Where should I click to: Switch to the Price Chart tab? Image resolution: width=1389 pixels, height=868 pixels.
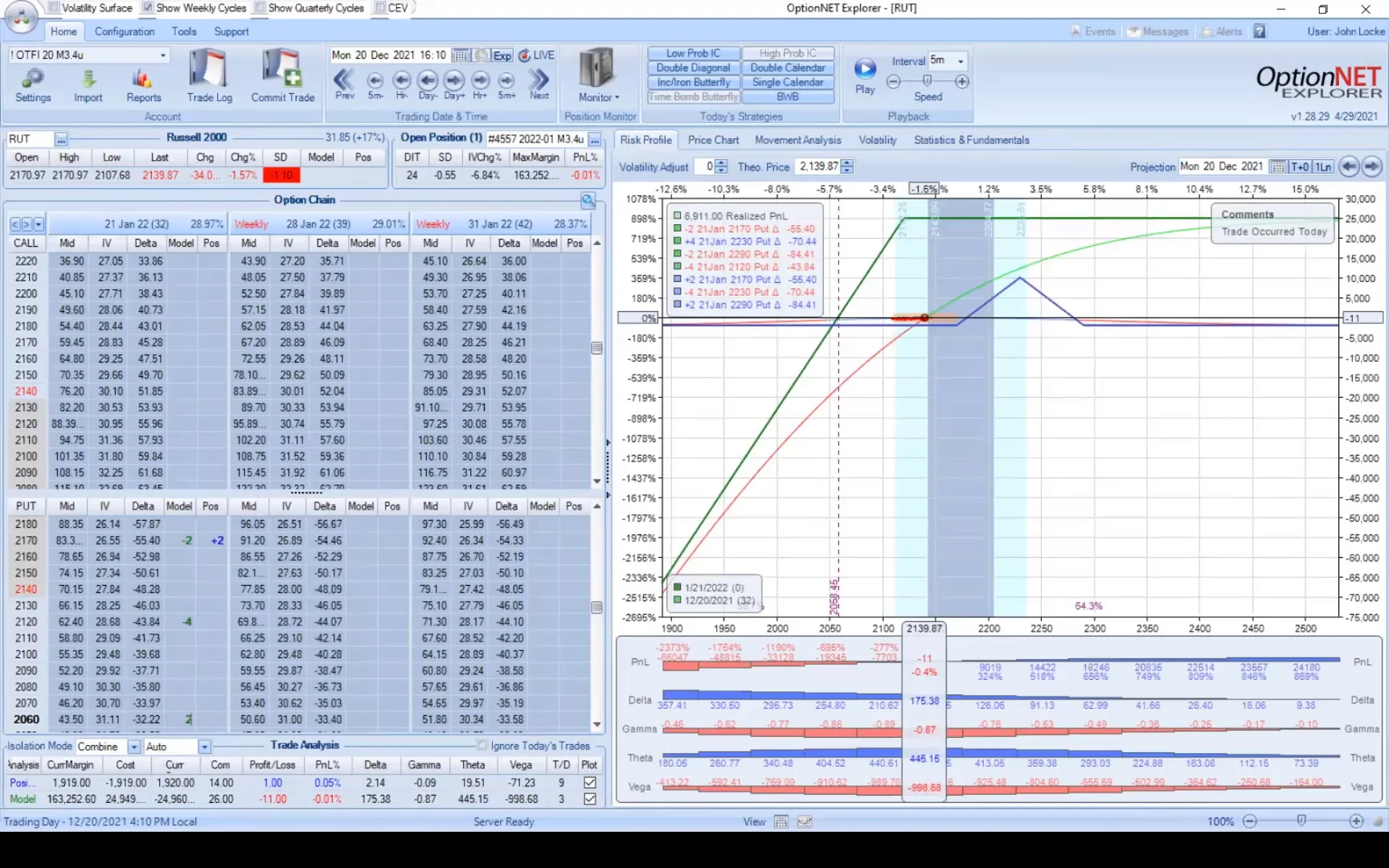pos(713,140)
